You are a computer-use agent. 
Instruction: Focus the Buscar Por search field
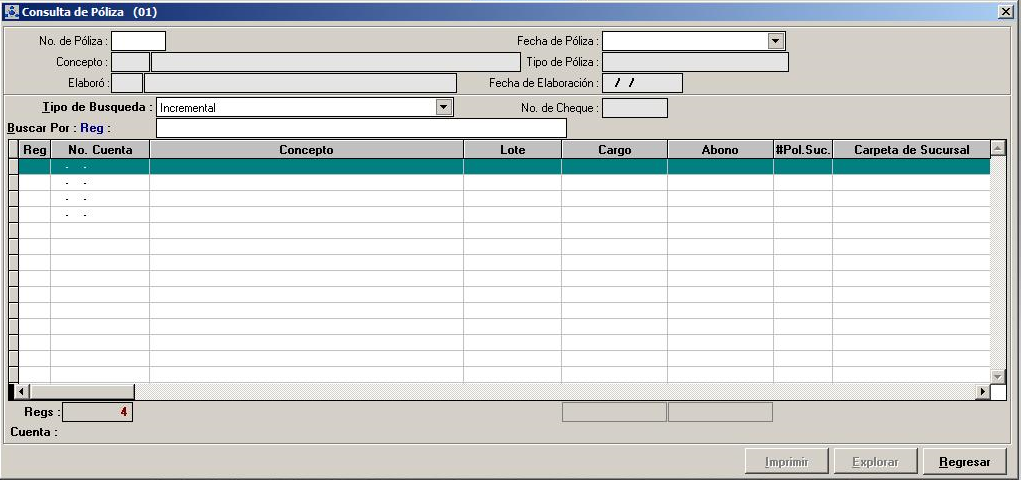point(361,128)
